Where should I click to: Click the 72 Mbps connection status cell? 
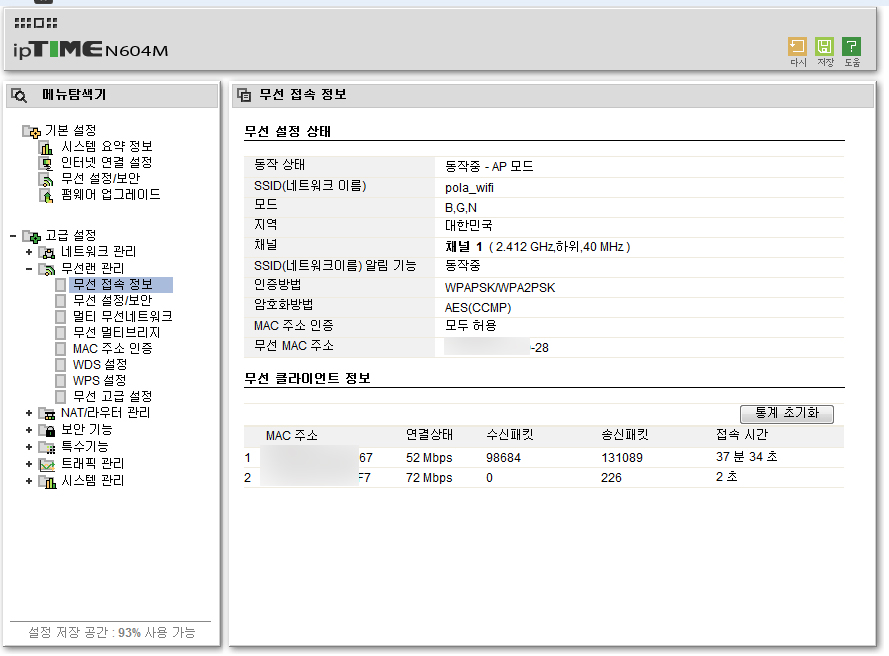pyautogui.click(x=429, y=478)
